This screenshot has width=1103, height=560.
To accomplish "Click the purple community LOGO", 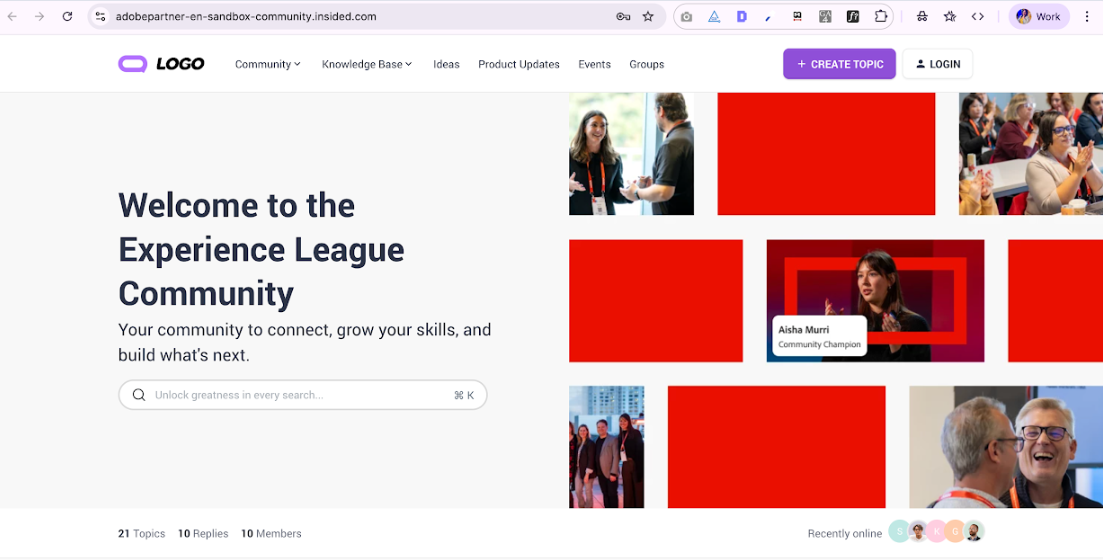I will (x=161, y=64).
